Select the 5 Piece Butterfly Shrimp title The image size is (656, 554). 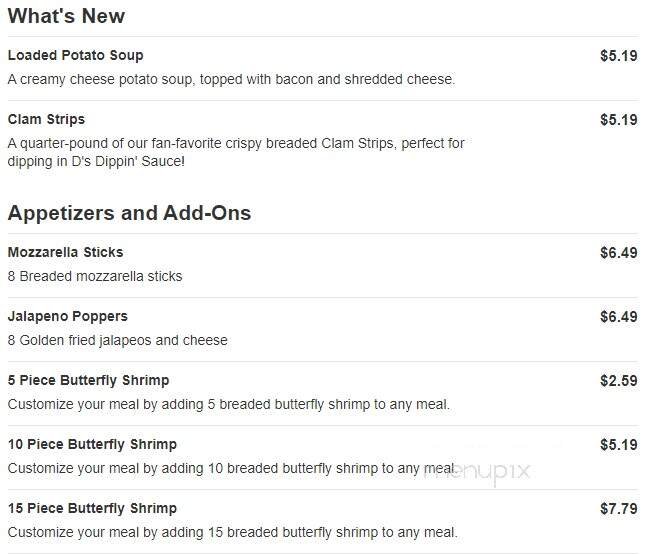pyautogui.click(x=88, y=381)
